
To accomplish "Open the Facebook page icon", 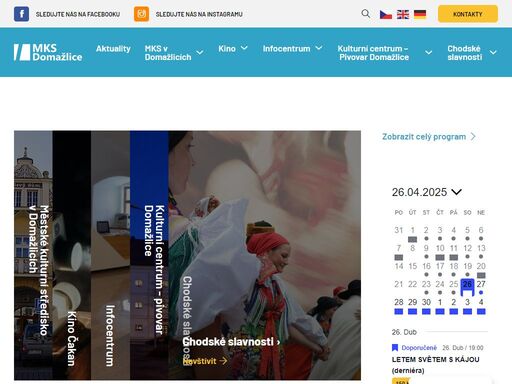I will pyautogui.click(x=21, y=14).
